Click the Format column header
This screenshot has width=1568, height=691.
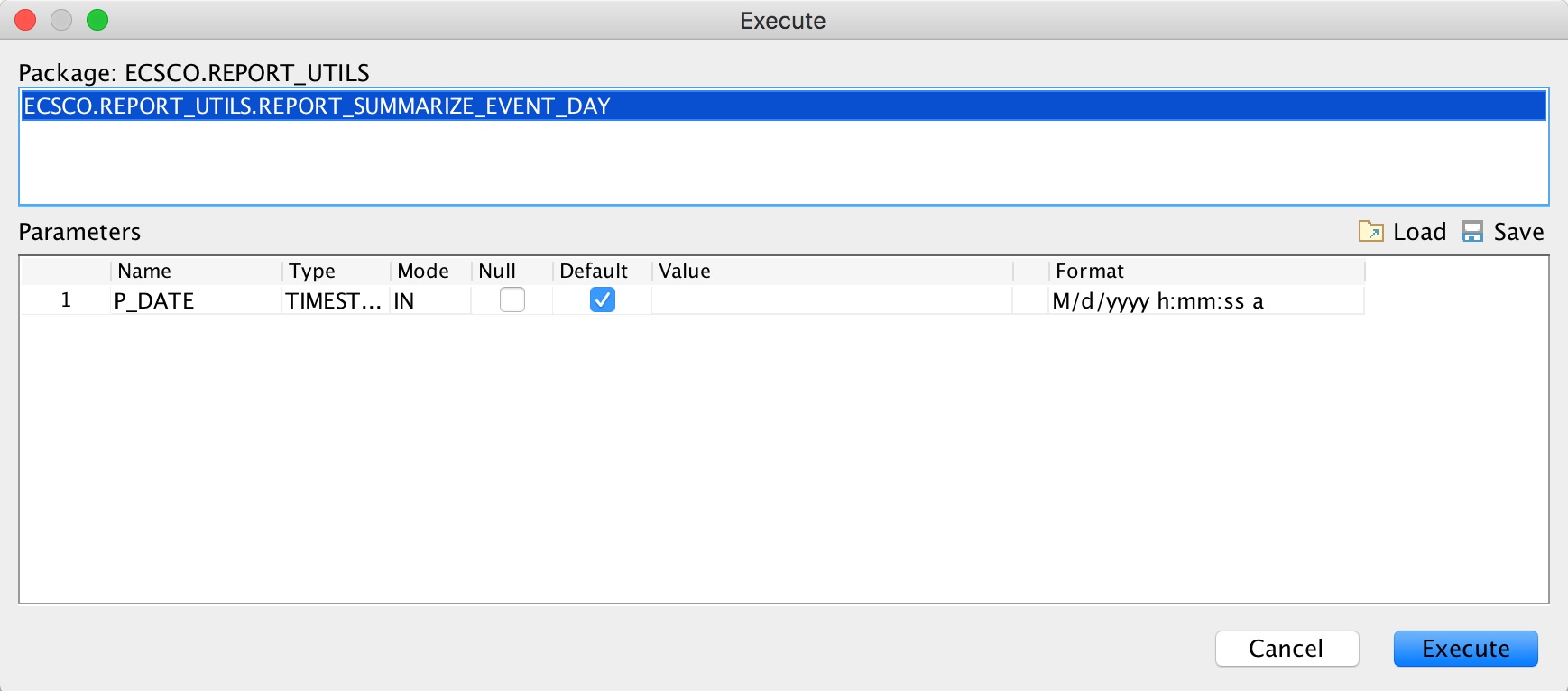pos(1090,271)
